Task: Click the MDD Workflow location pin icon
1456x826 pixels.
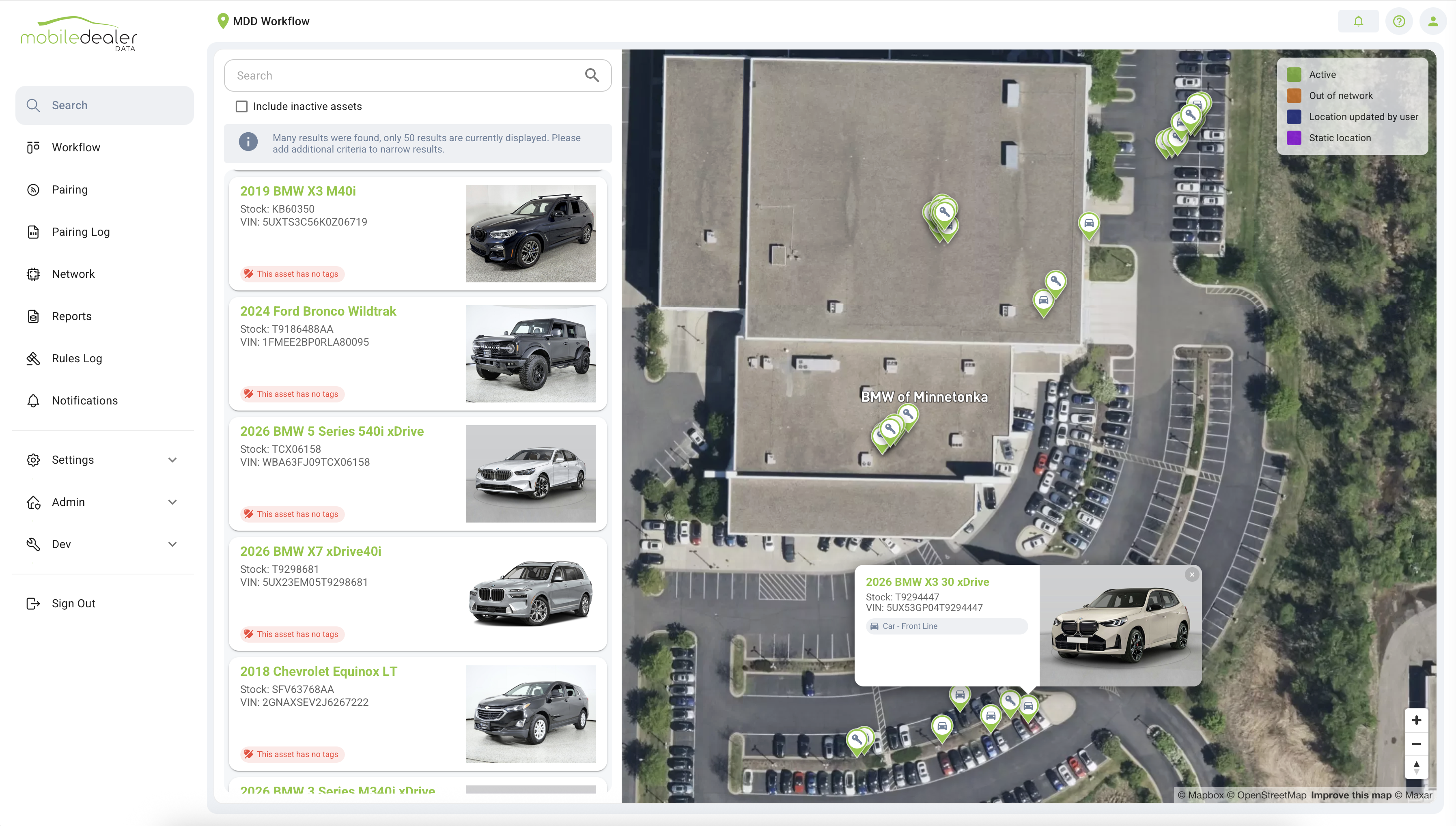Action: pos(223,21)
